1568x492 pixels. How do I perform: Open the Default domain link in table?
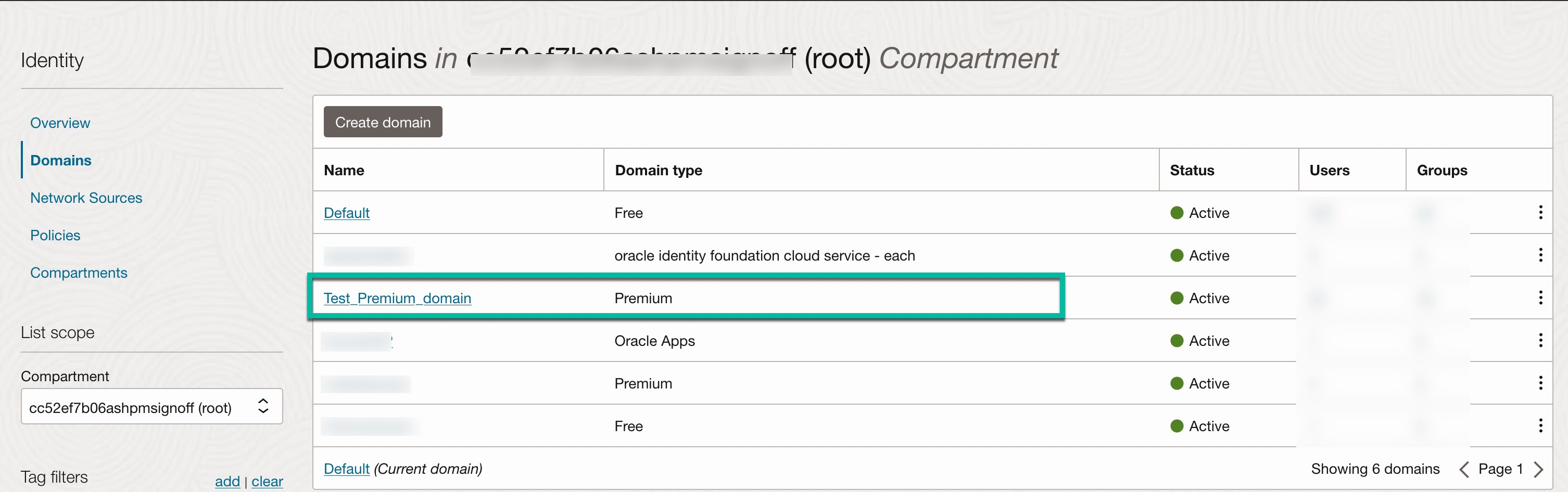(x=346, y=213)
